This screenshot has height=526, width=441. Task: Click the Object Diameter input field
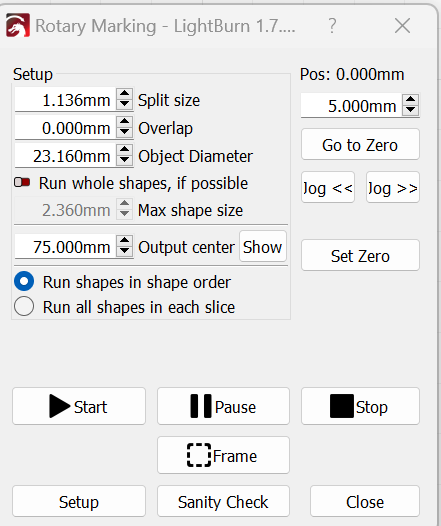(65, 156)
